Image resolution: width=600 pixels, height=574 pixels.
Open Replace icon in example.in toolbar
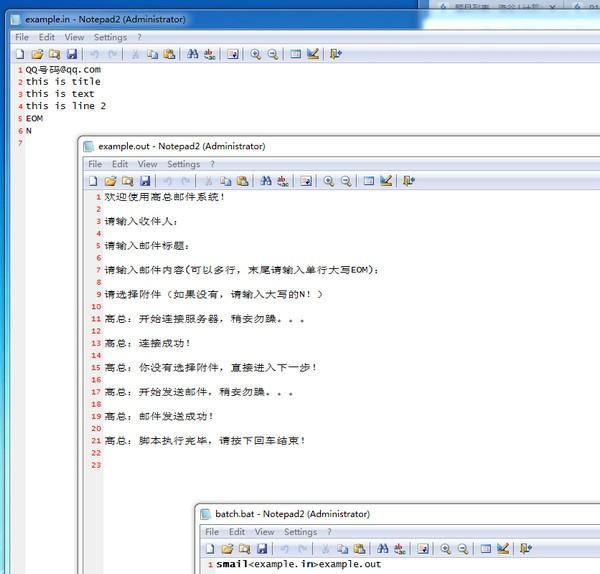click(210, 54)
